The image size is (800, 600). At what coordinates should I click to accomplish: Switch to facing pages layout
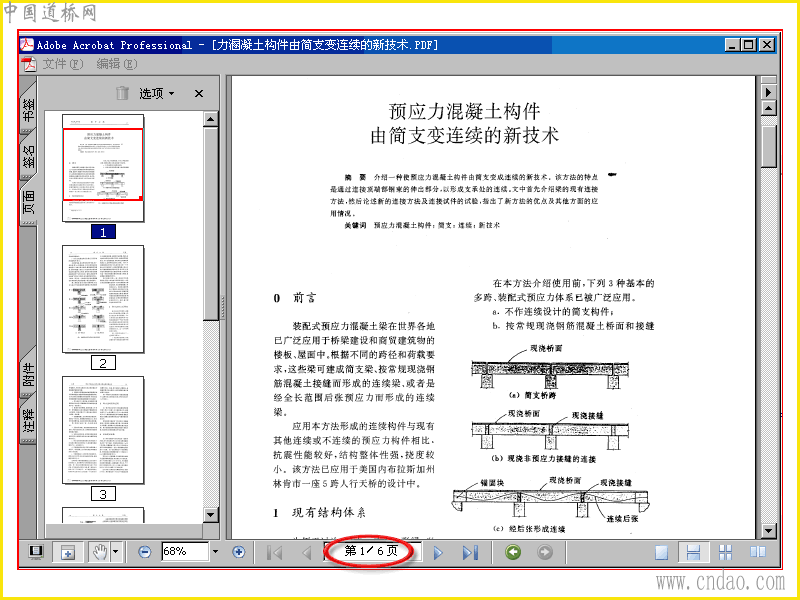point(758,552)
